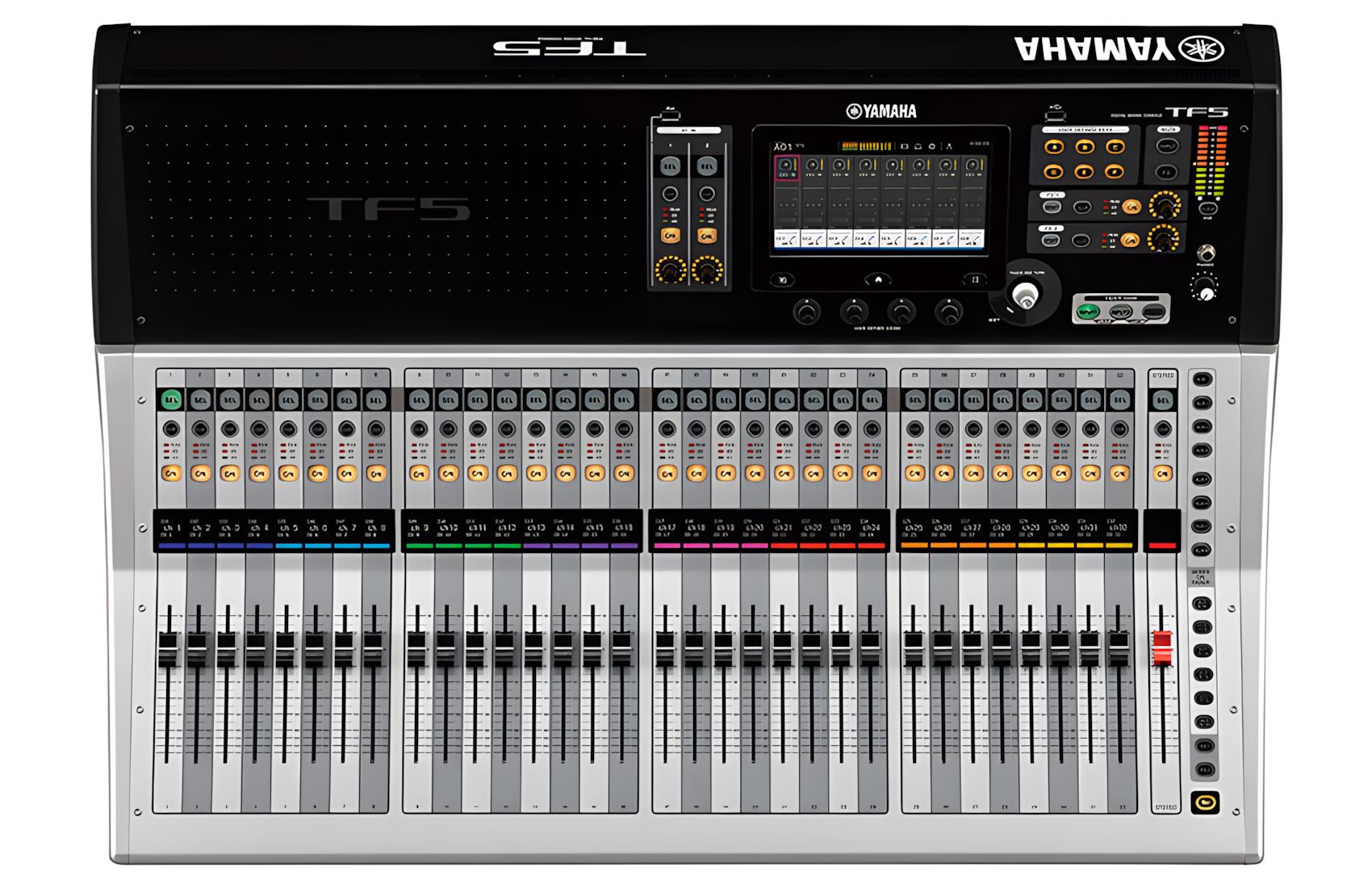Tap the green key in the silver mute panel
This screenshot has width=1372, height=888.
pyautogui.click(x=1089, y=311)
